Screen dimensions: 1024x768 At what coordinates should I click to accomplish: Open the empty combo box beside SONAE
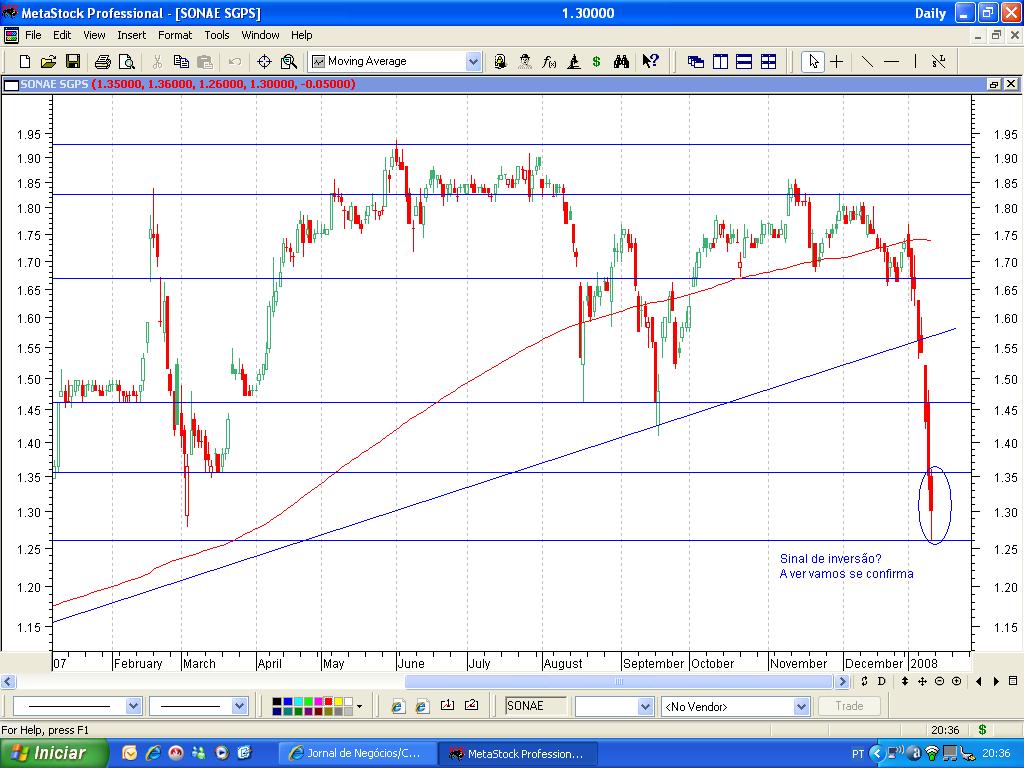[x=613, y=706]
